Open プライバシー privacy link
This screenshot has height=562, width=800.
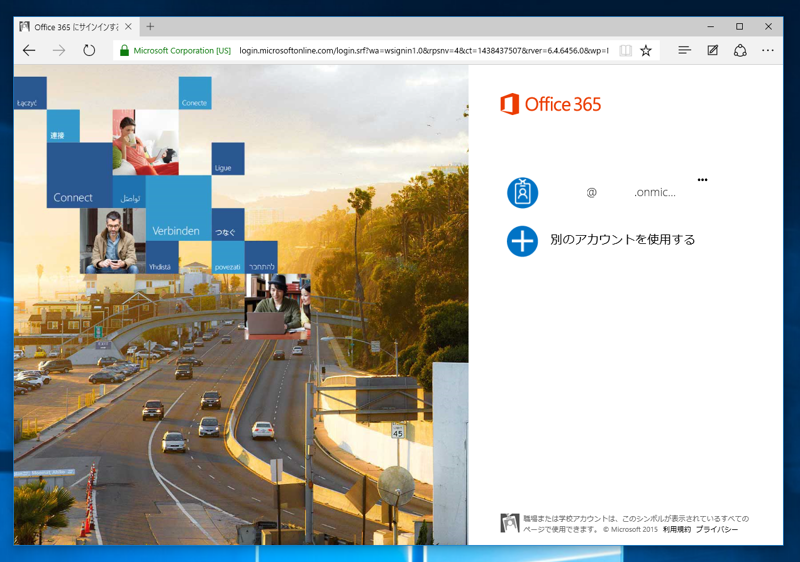tap(717, 529)
